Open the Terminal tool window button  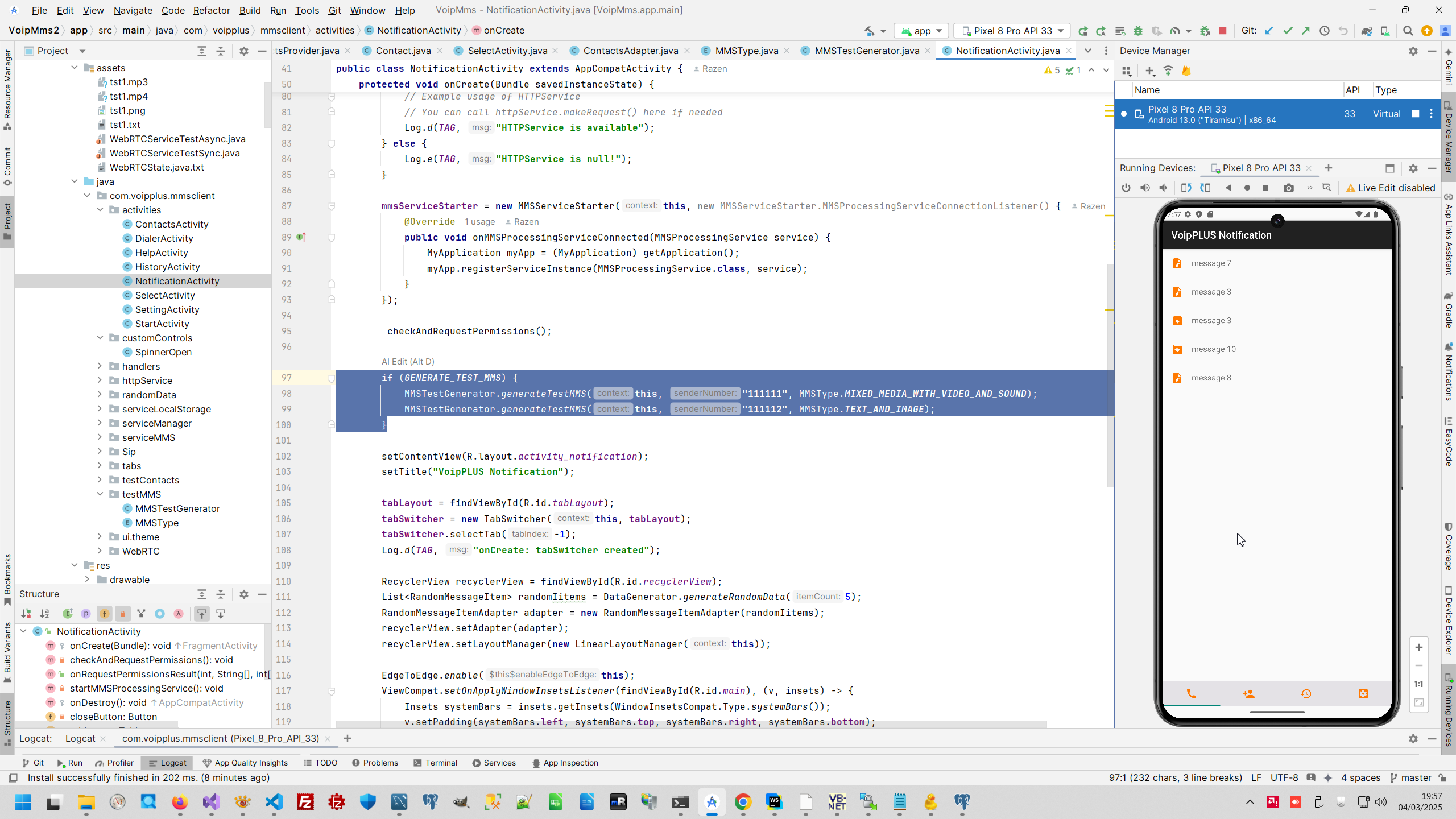coord(435,763)
